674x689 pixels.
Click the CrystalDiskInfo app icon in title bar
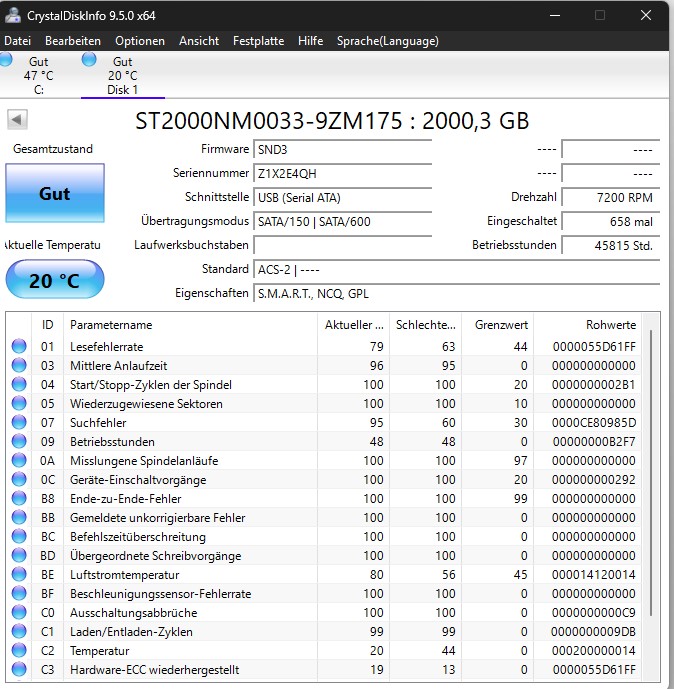coord(13,15)
